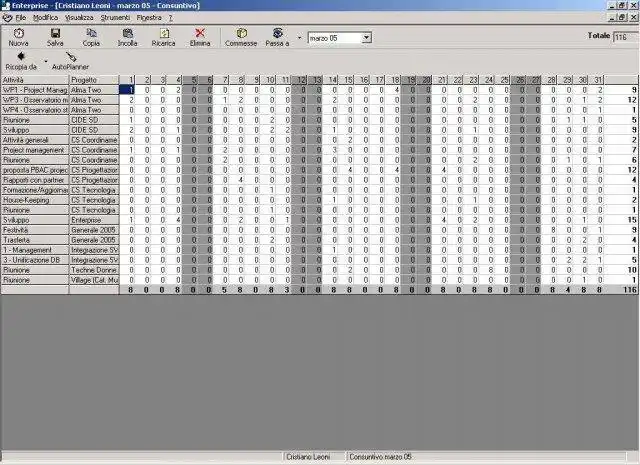Select the proposta PBAC project row

coord(35,170)
